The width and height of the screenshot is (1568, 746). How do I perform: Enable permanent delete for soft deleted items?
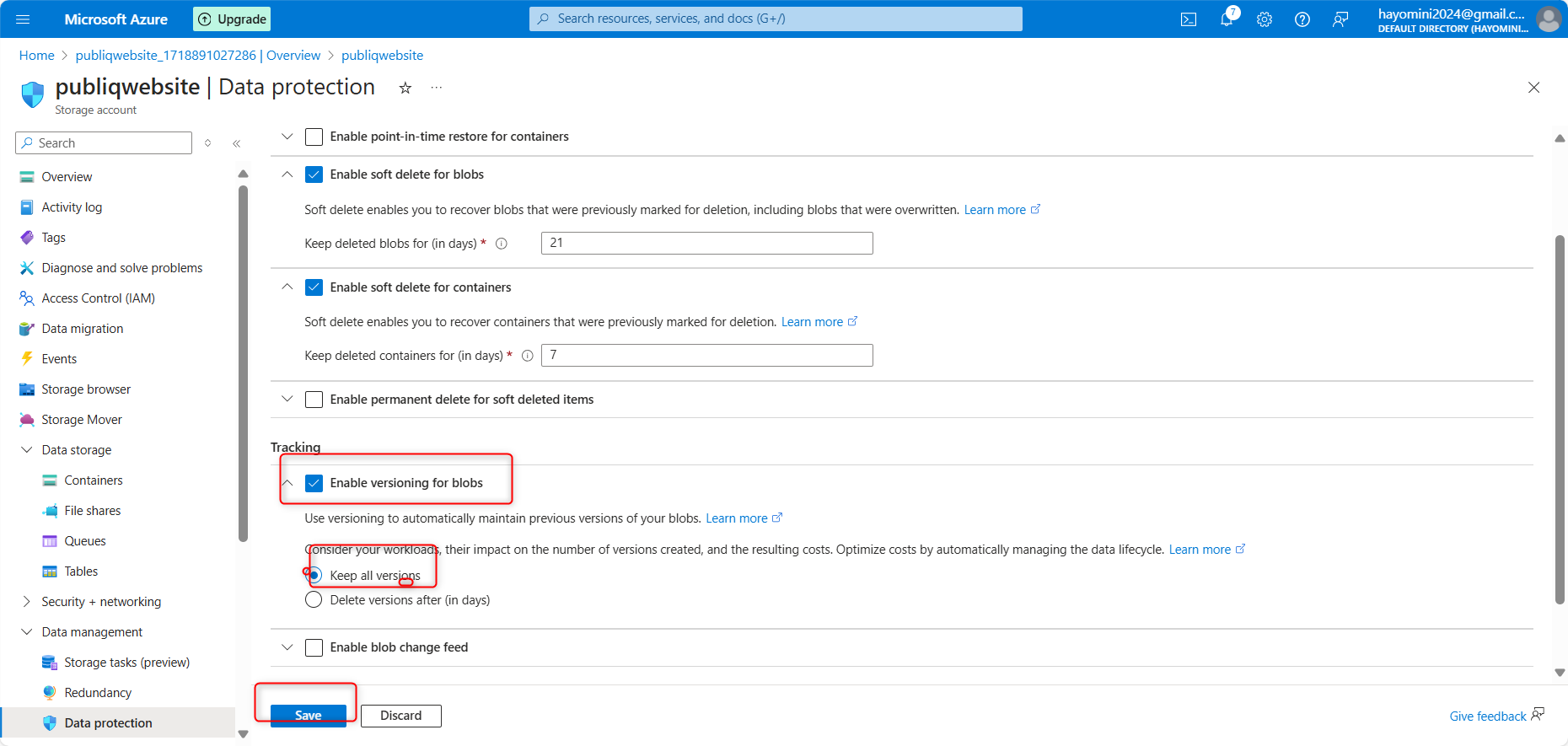point(314,400)
